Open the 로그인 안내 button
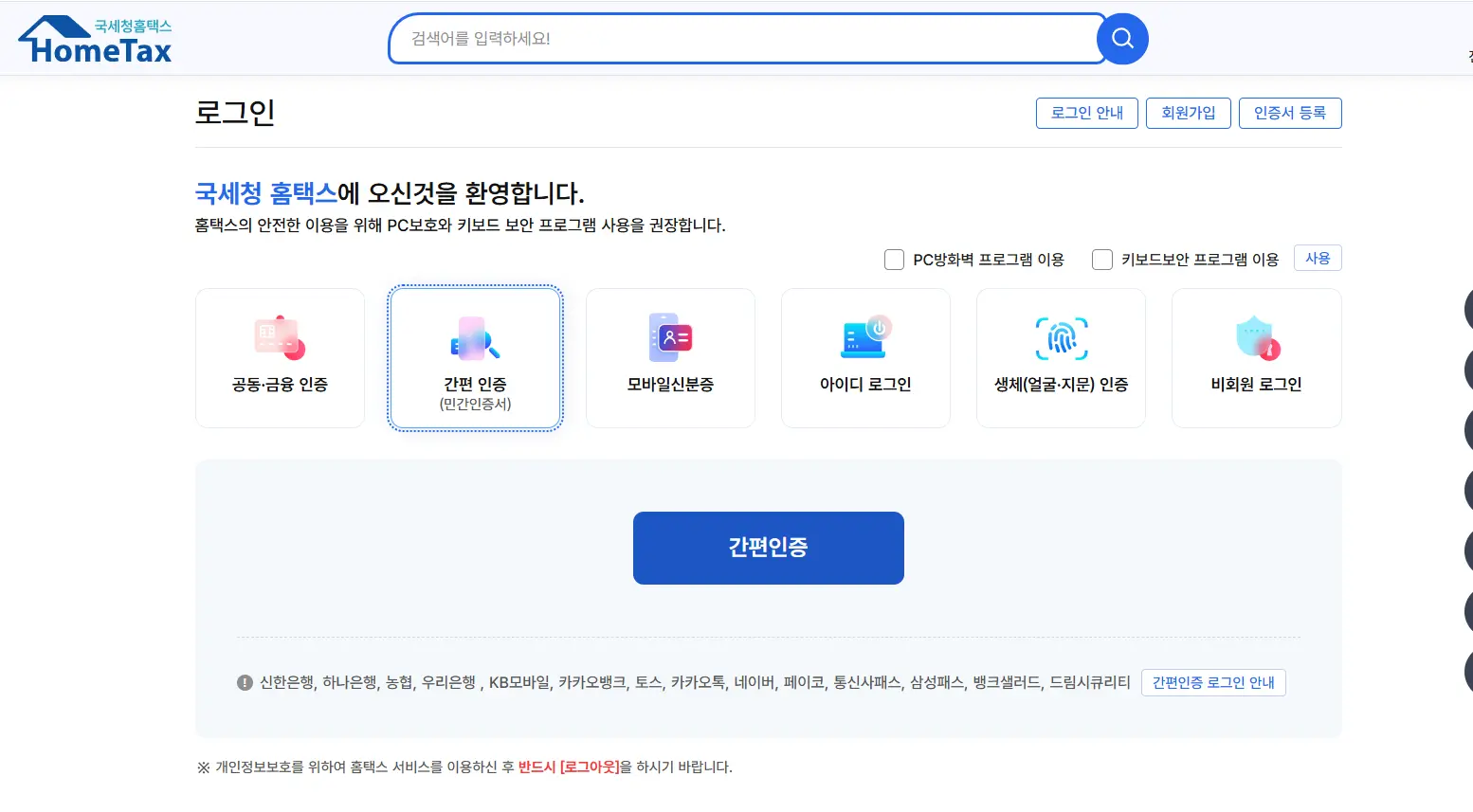This screenshot has height=812, width=1473. coord(1087,113)
